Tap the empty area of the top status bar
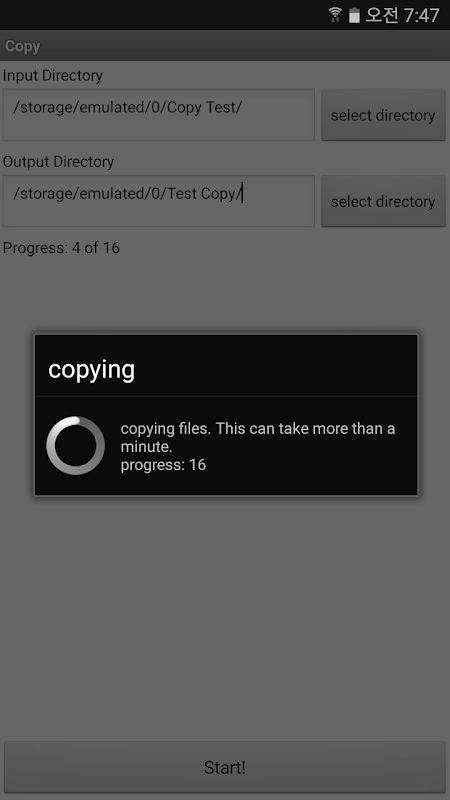Image resolution: width=450 pixels, height=800 pixels. click(163, 15)
